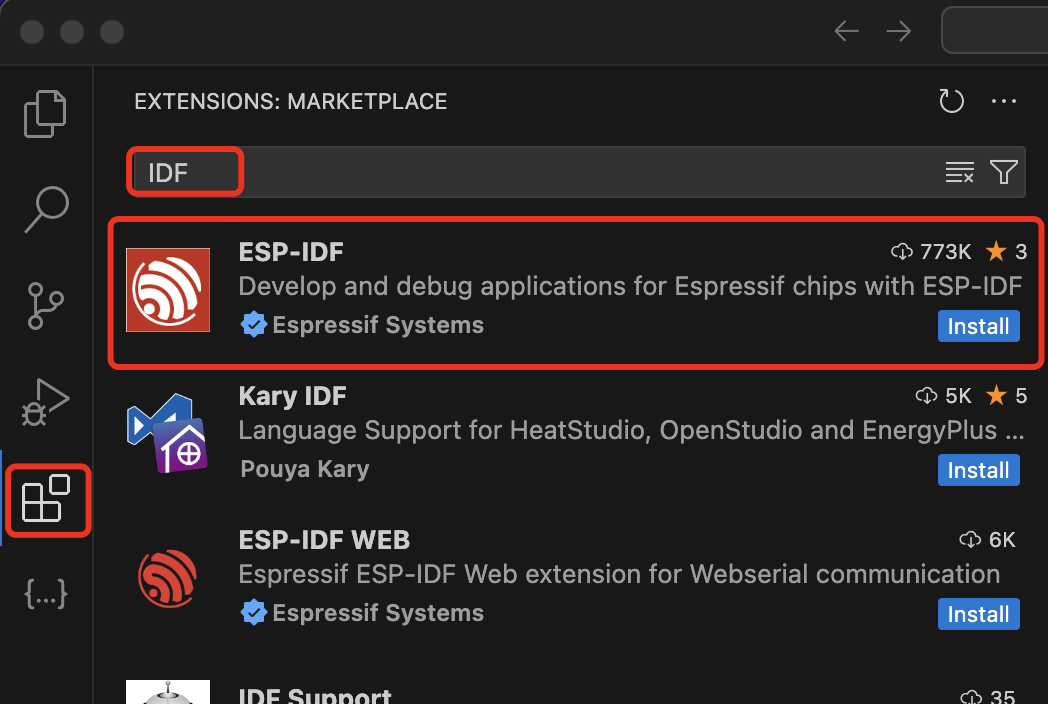Click Espressif Systems publisher under ESP-IDF WEB
The height and width of the screenshot is (704, 1048).
click(x=378, y=613)
